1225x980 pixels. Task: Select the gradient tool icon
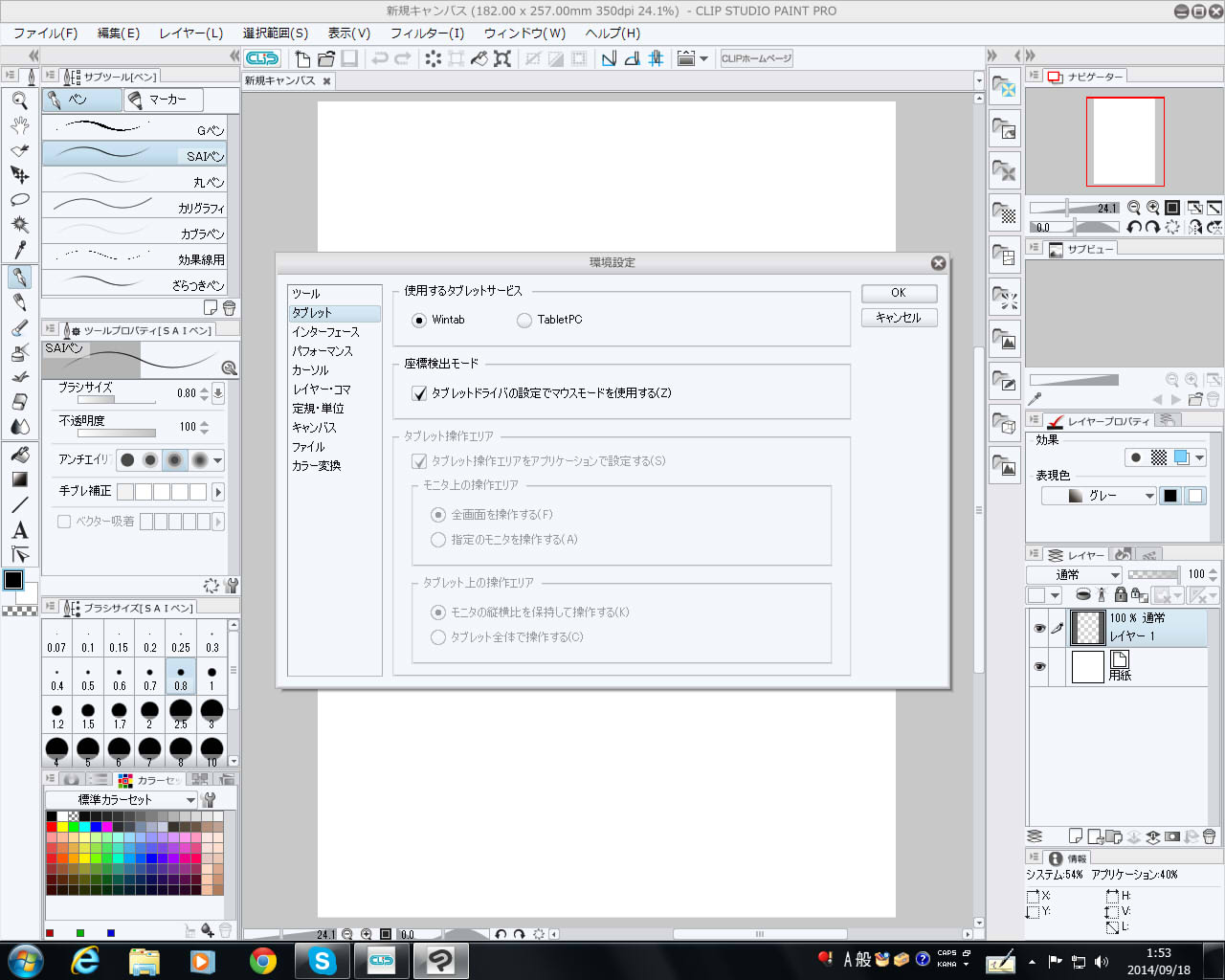pyautogui.click(x=19, y=479)
